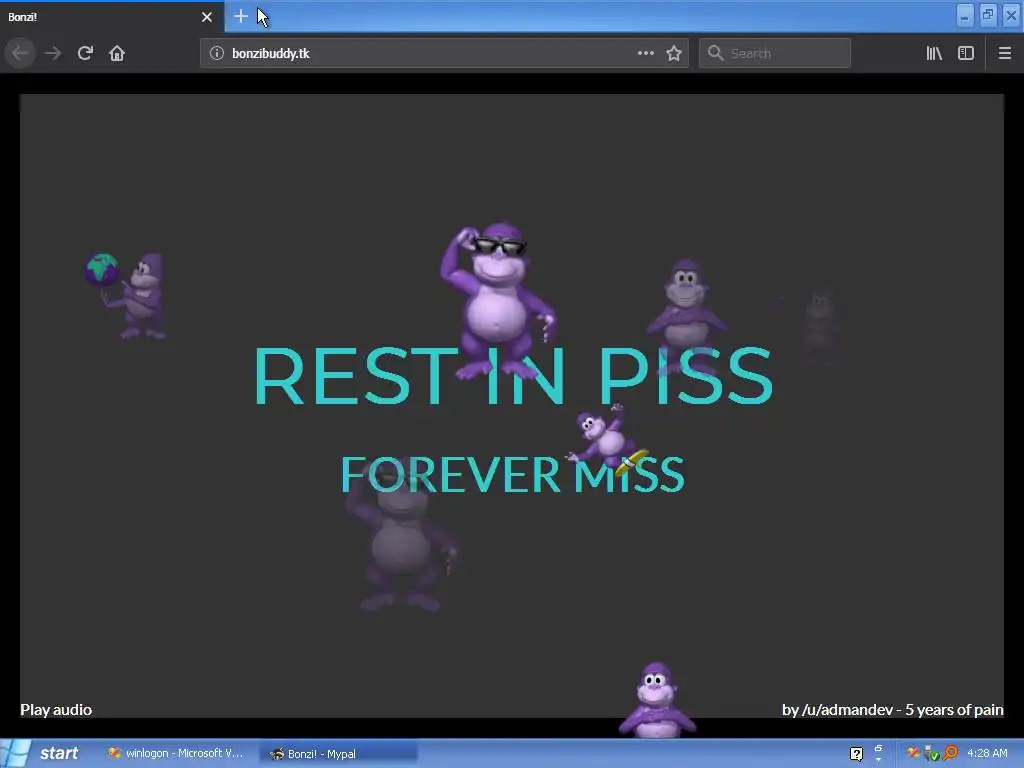Screen dimensions: 1024x768
Task: Open the browser hamburger menu
Action: (x=1005, y=53)
